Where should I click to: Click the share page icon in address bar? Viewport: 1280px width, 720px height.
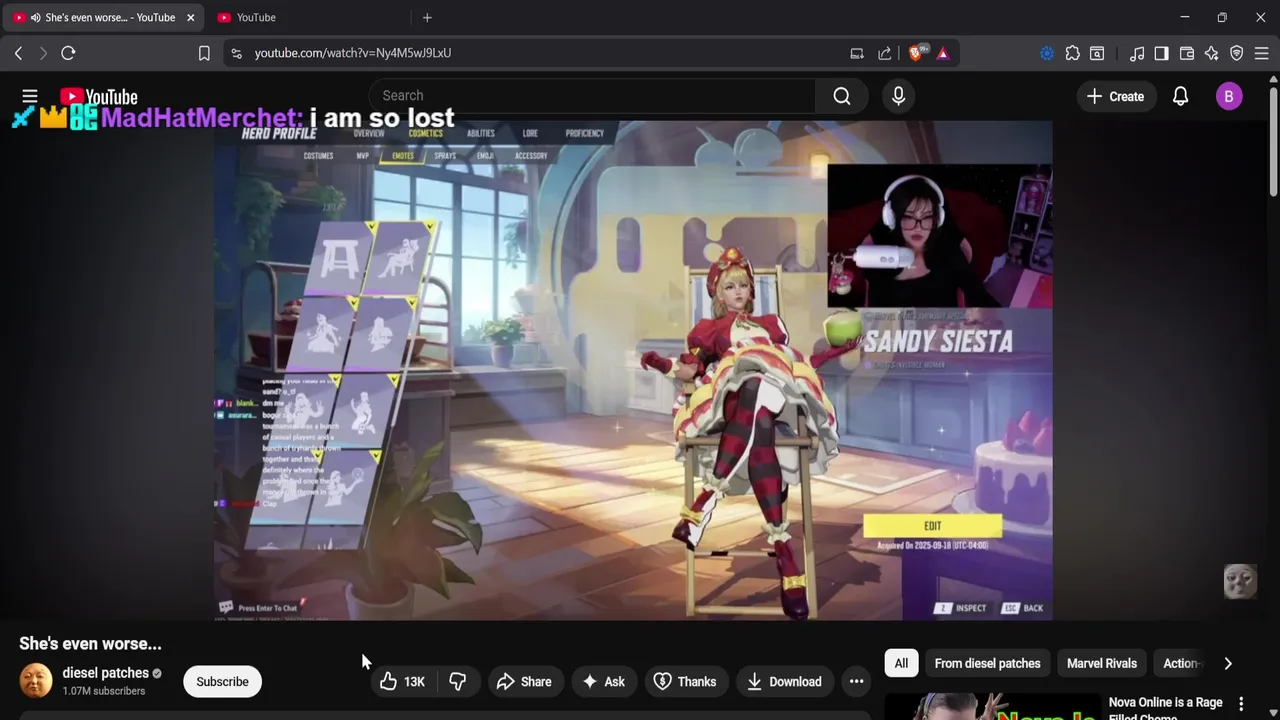[x=885, y=53]
